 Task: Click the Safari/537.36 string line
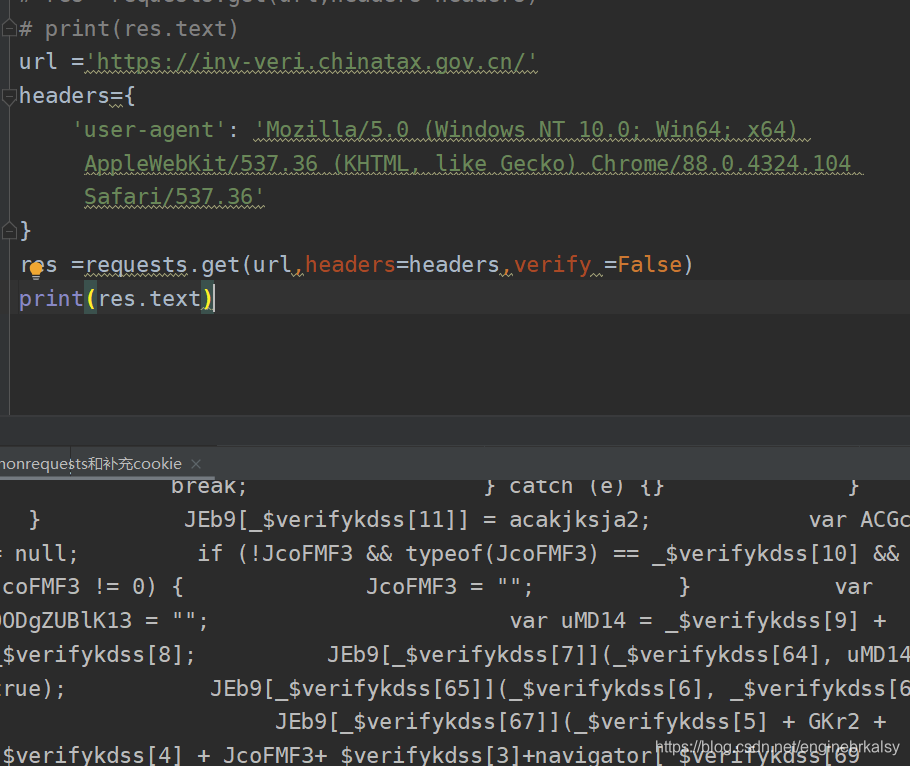174,197
